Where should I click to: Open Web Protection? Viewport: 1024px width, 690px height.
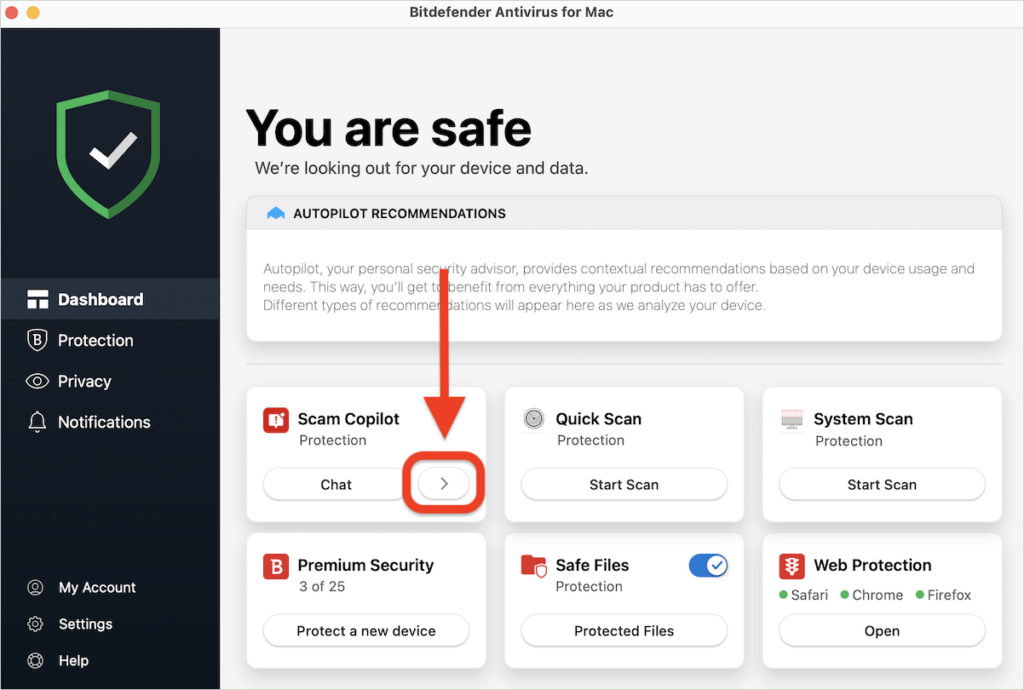tap(881, 631)
